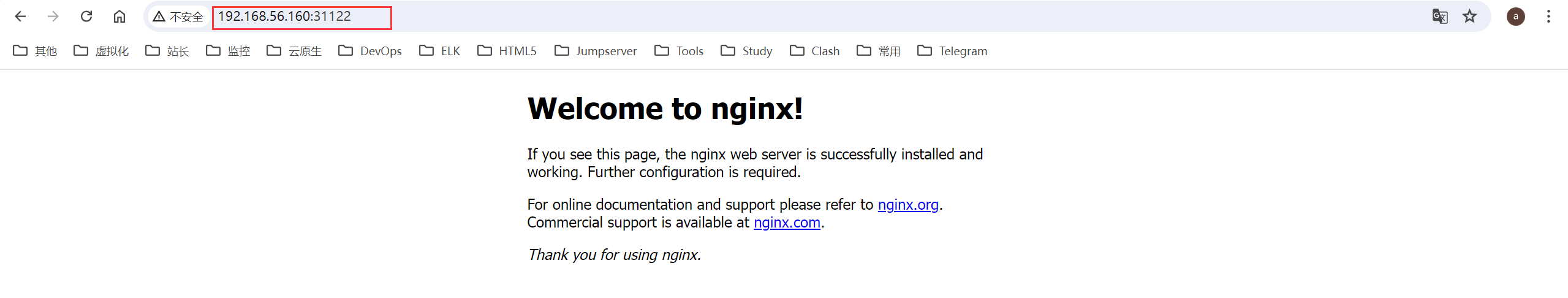Open the nginx.com link
Image resolution: width=1568 pixels, height=298 pixels.
pyautogui.click(x=787, y=223)
